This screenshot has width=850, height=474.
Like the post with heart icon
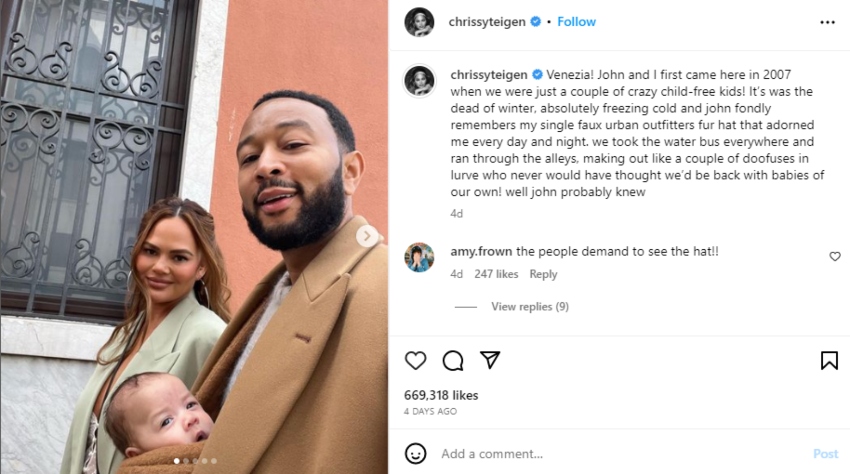[415, 361]
